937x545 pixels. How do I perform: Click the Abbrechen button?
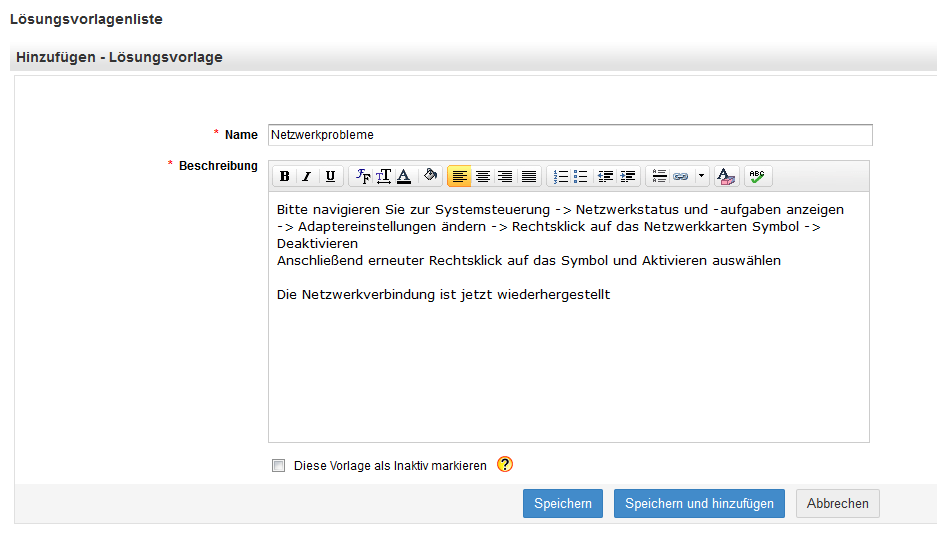837,503
